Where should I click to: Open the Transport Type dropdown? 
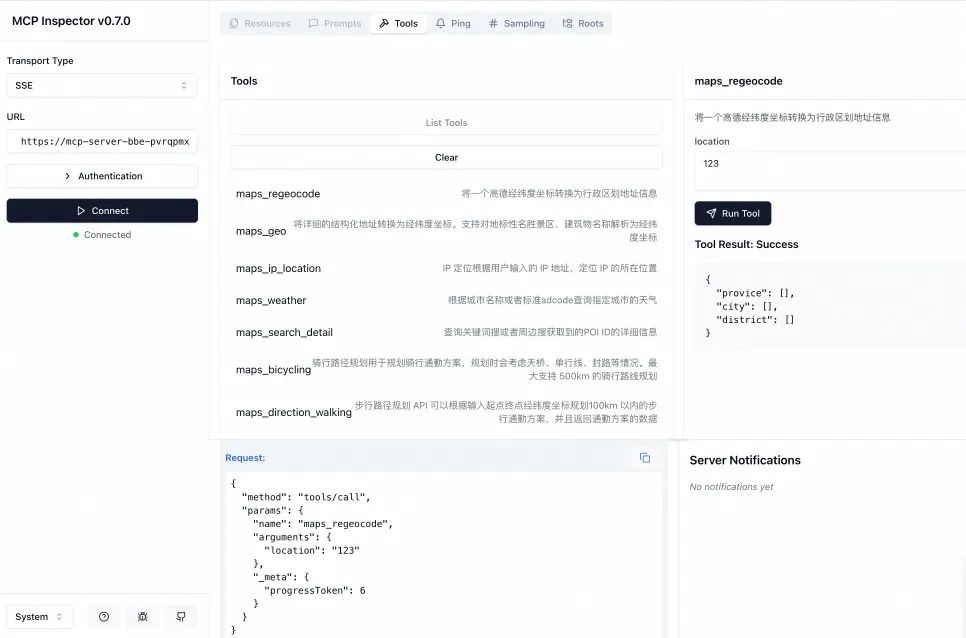(101, 85)
